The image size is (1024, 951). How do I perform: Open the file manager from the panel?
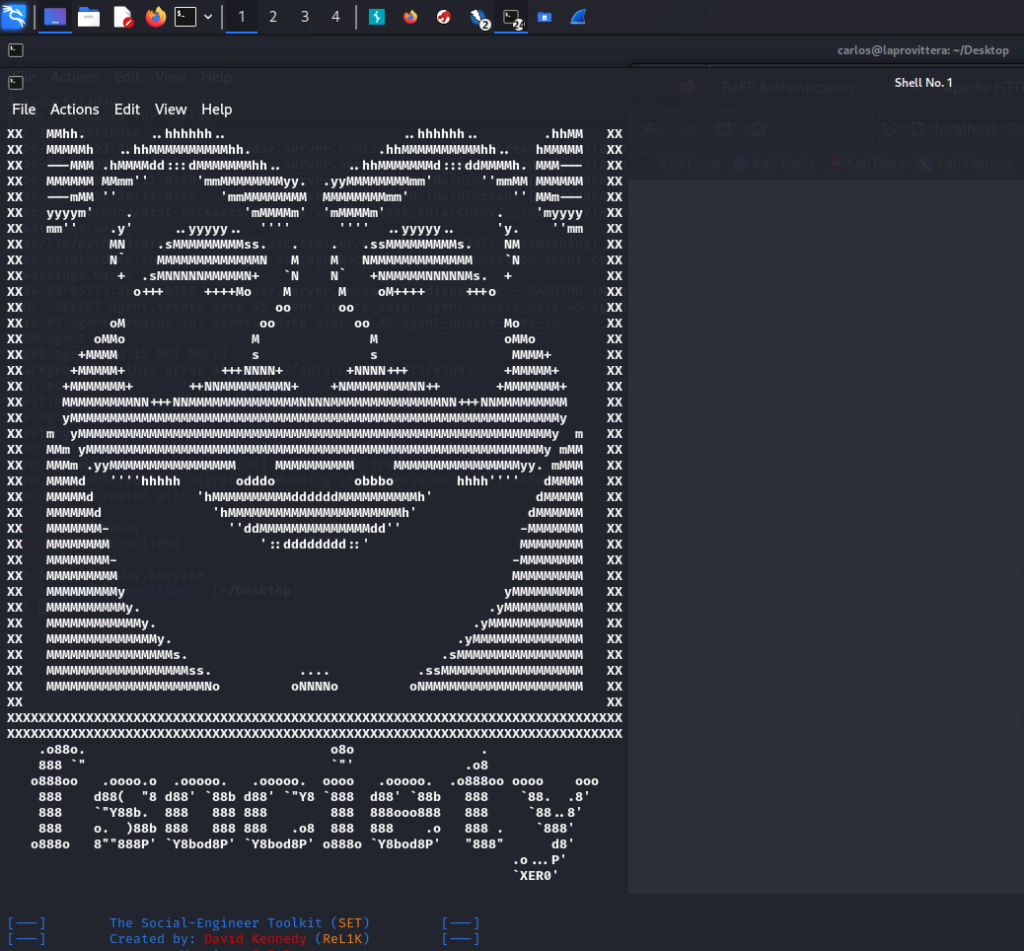click(89, 17)
